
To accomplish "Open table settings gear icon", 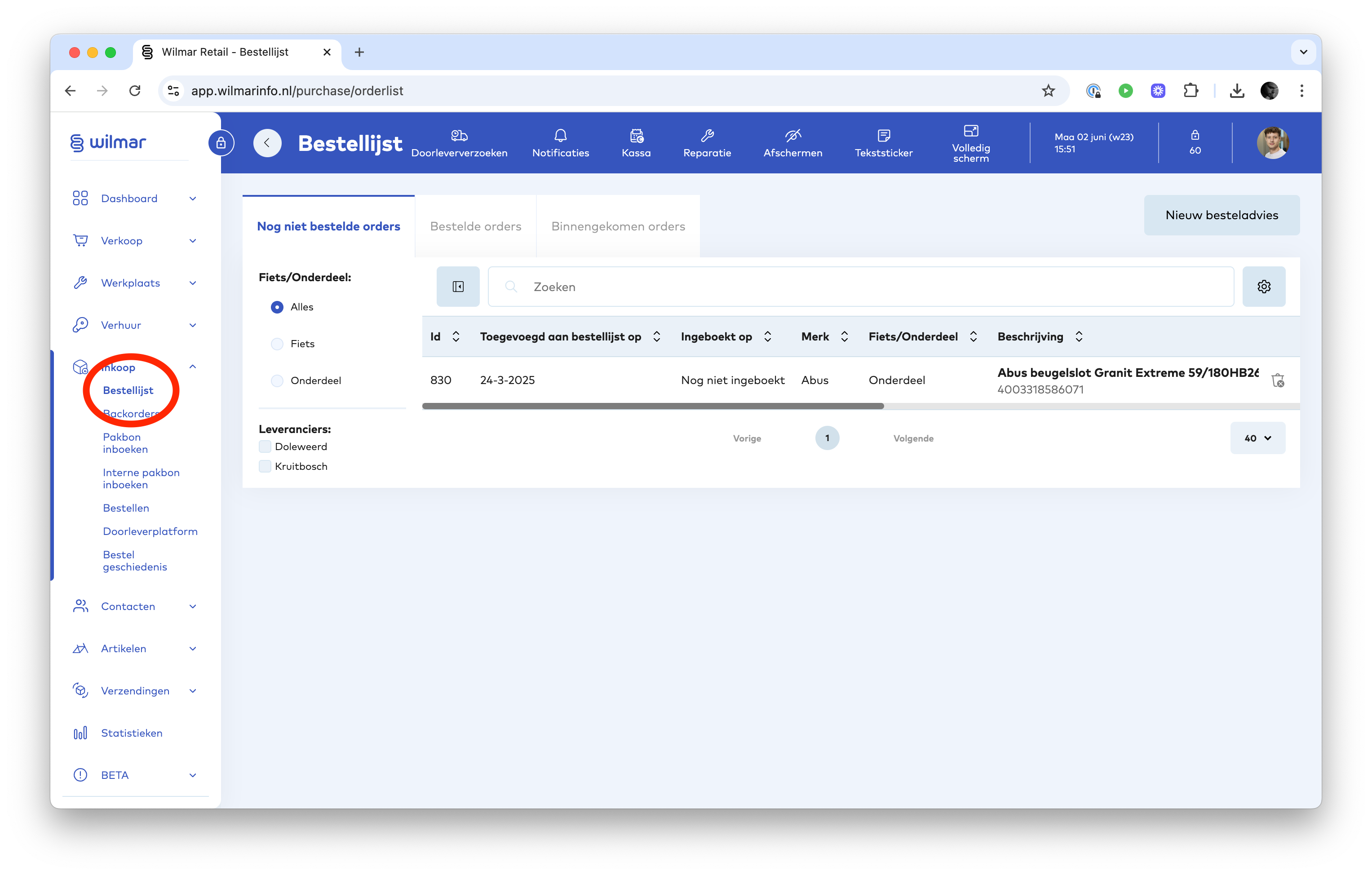I will [1263, 287].
